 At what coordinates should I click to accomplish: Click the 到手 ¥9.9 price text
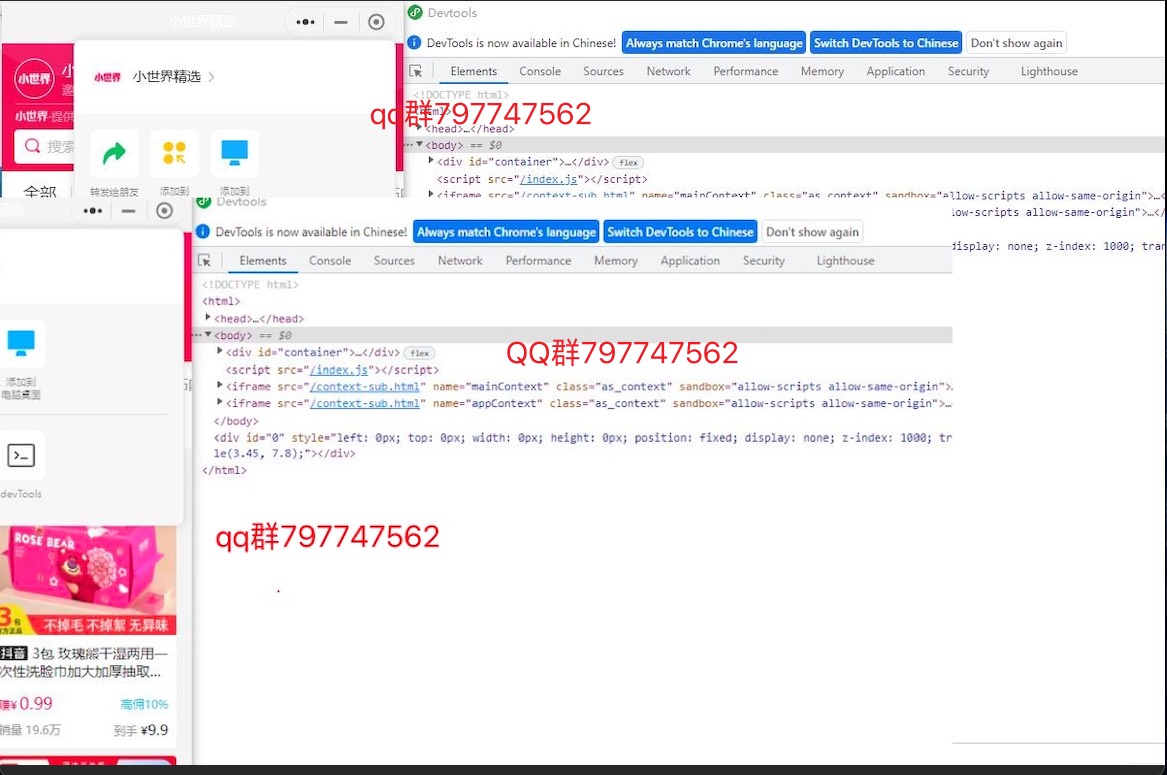coord(141,730)
